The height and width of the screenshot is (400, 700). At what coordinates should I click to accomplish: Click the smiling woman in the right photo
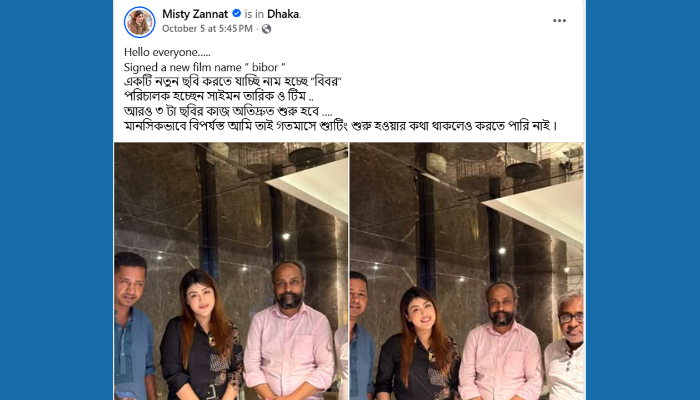(417, 344)
